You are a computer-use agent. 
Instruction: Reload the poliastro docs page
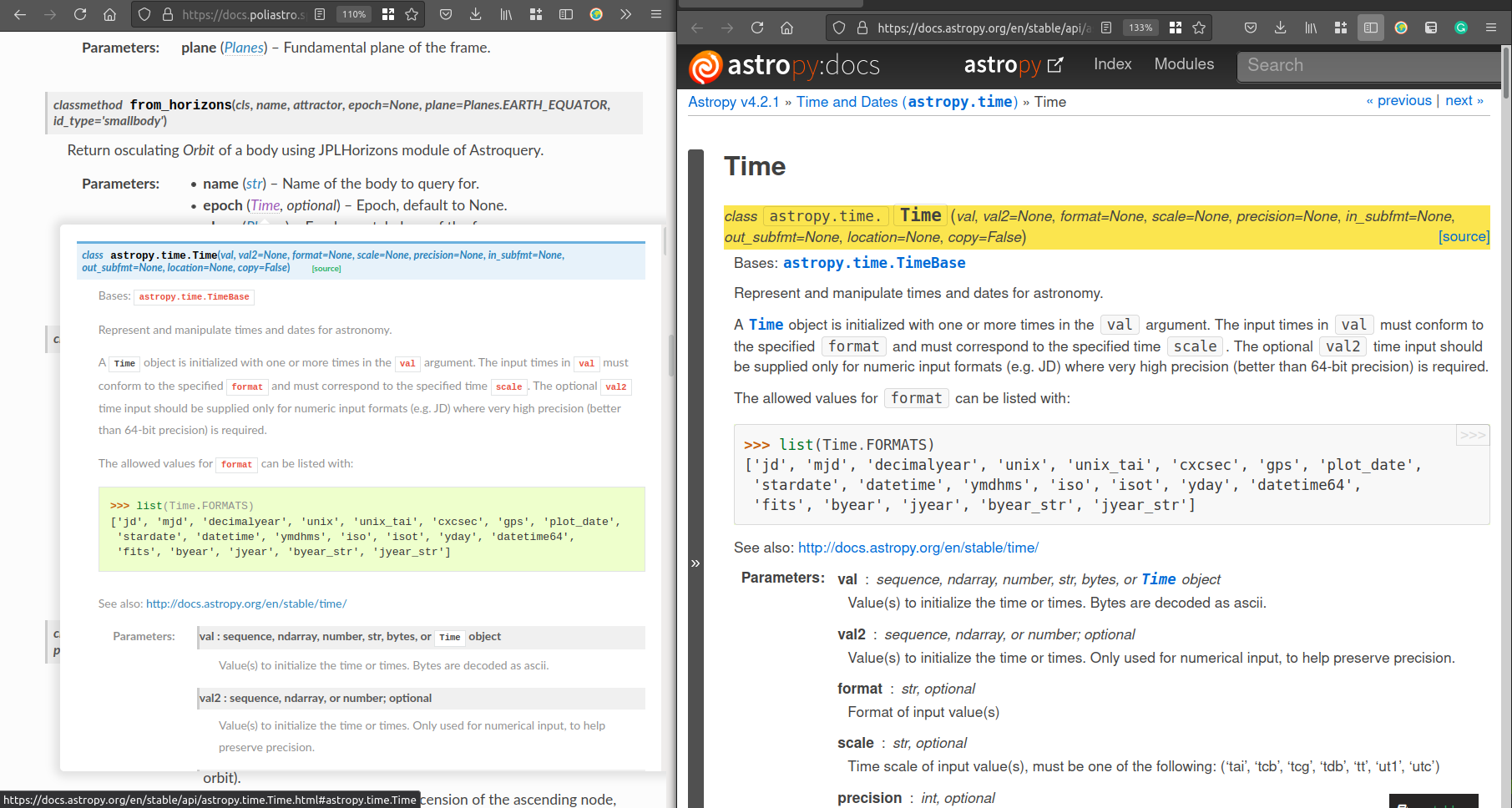(80, 14)
